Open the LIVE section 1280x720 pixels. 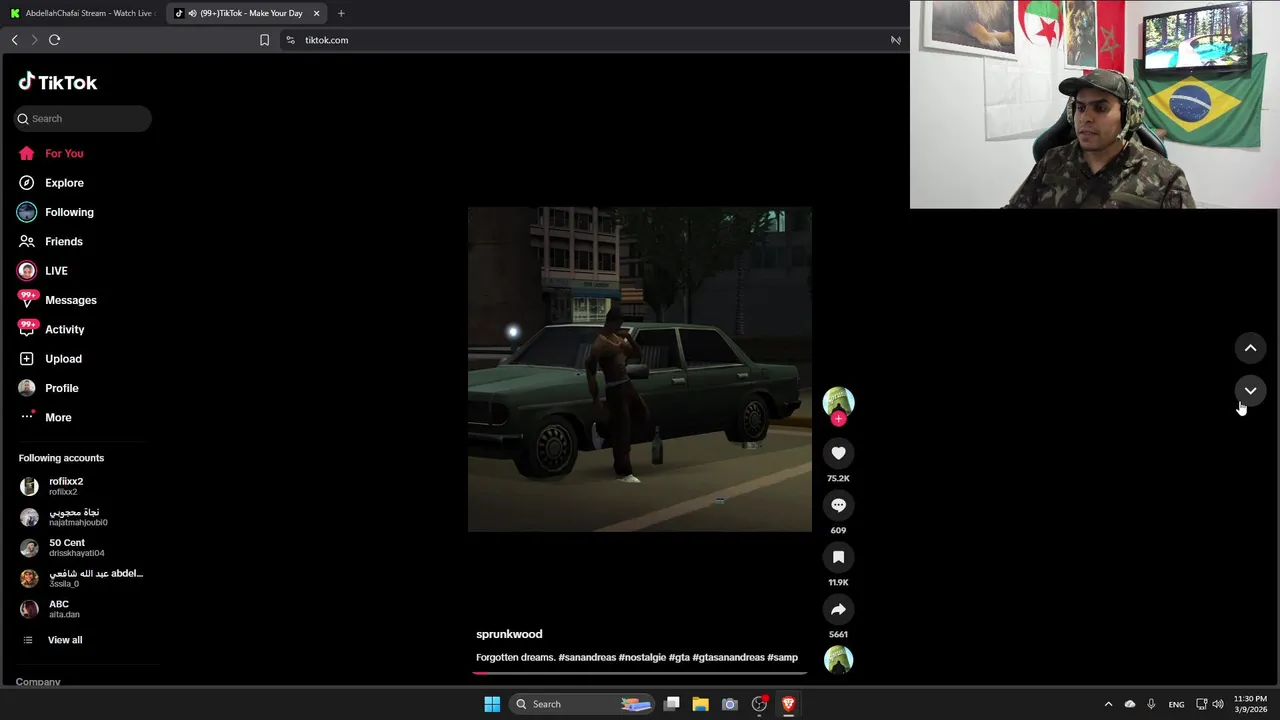(x=56, y=271)
